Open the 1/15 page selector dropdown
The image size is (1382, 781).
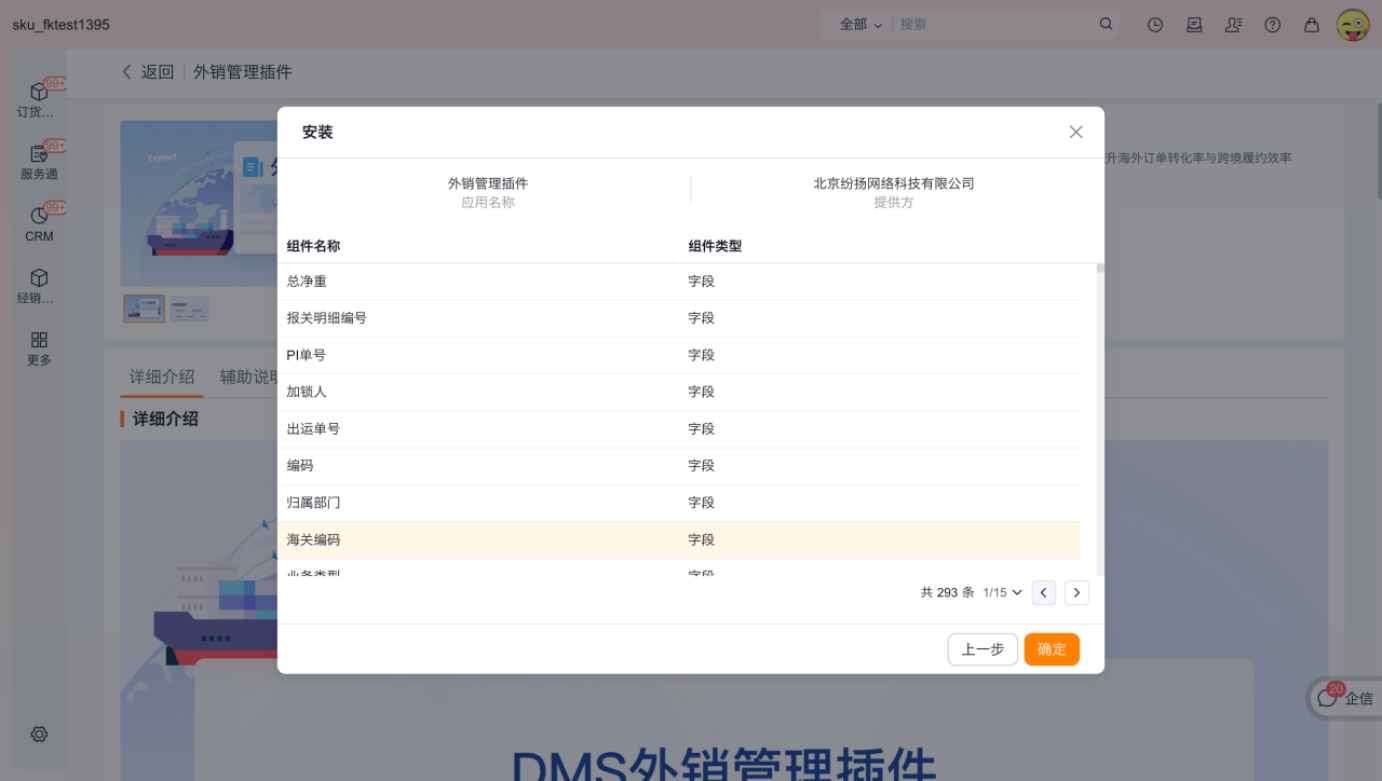click(x=1002, y=592)
